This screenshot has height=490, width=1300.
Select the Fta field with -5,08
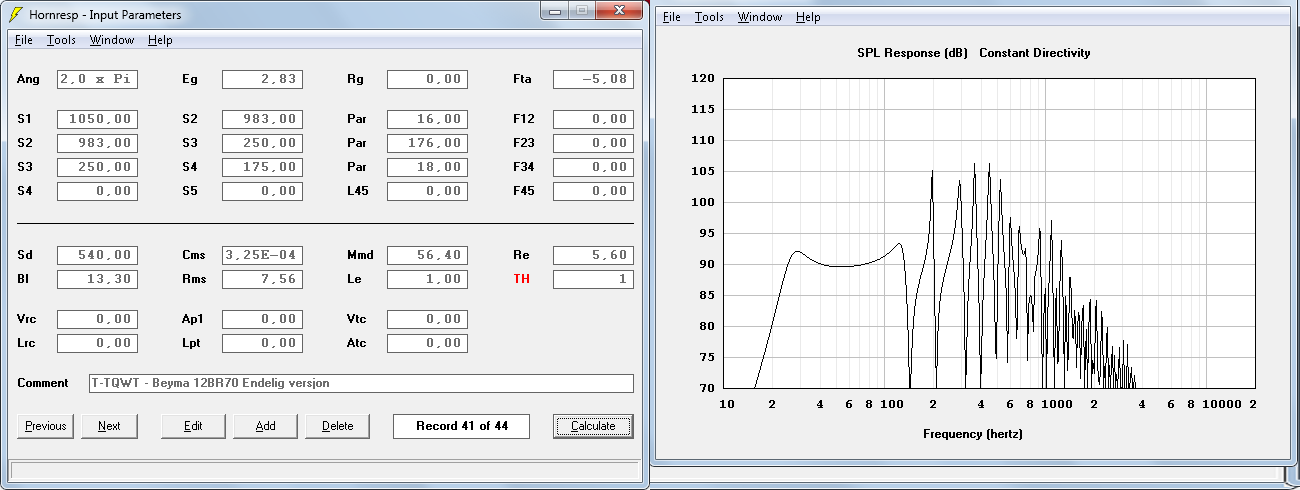[x=593, y=79]
